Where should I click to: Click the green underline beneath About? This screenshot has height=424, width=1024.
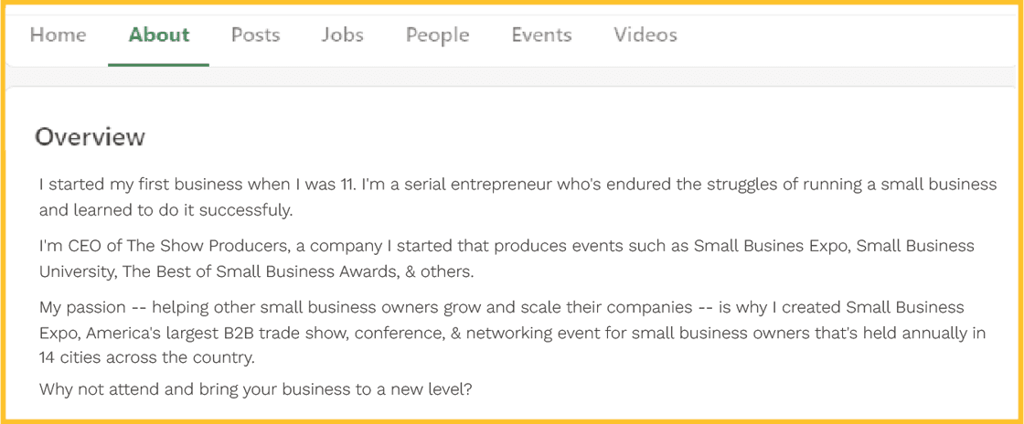click(x=159, y=65)
